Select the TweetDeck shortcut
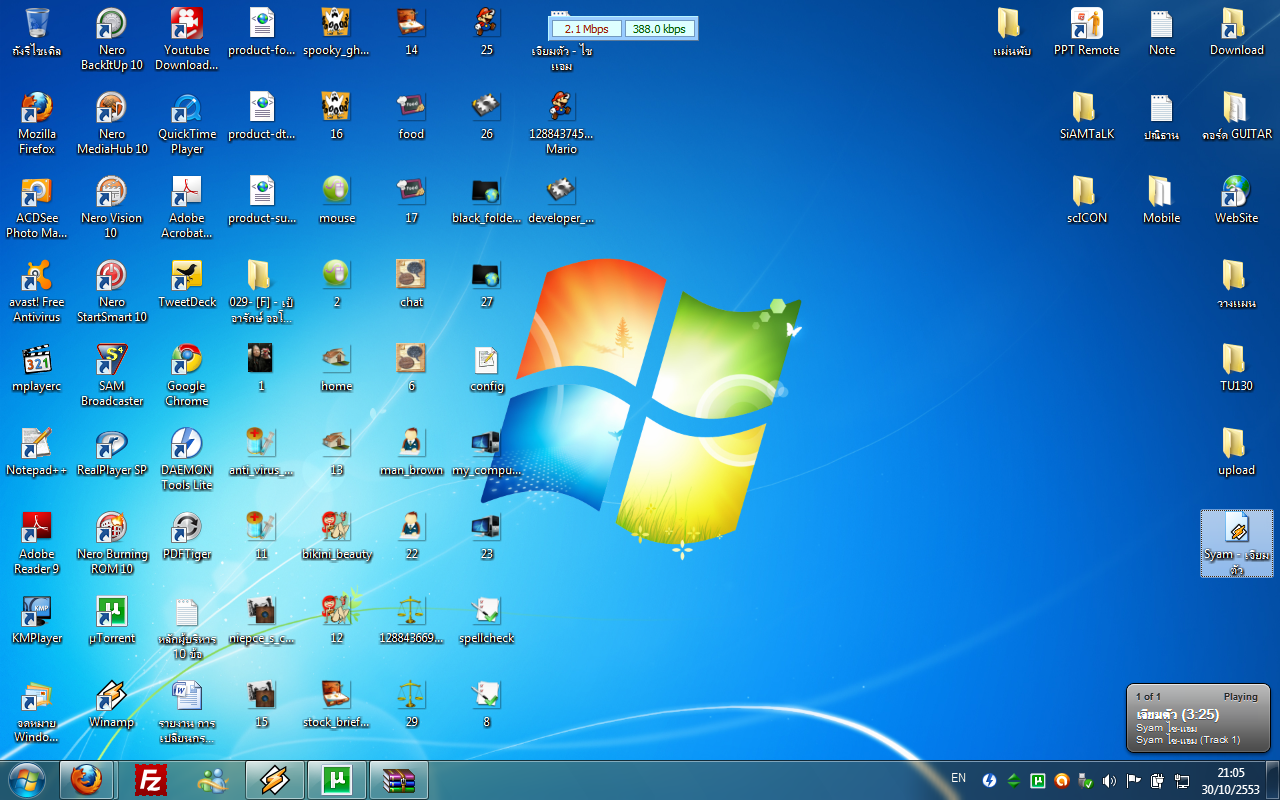The image size is (1280, 800). tap(187, 283)
